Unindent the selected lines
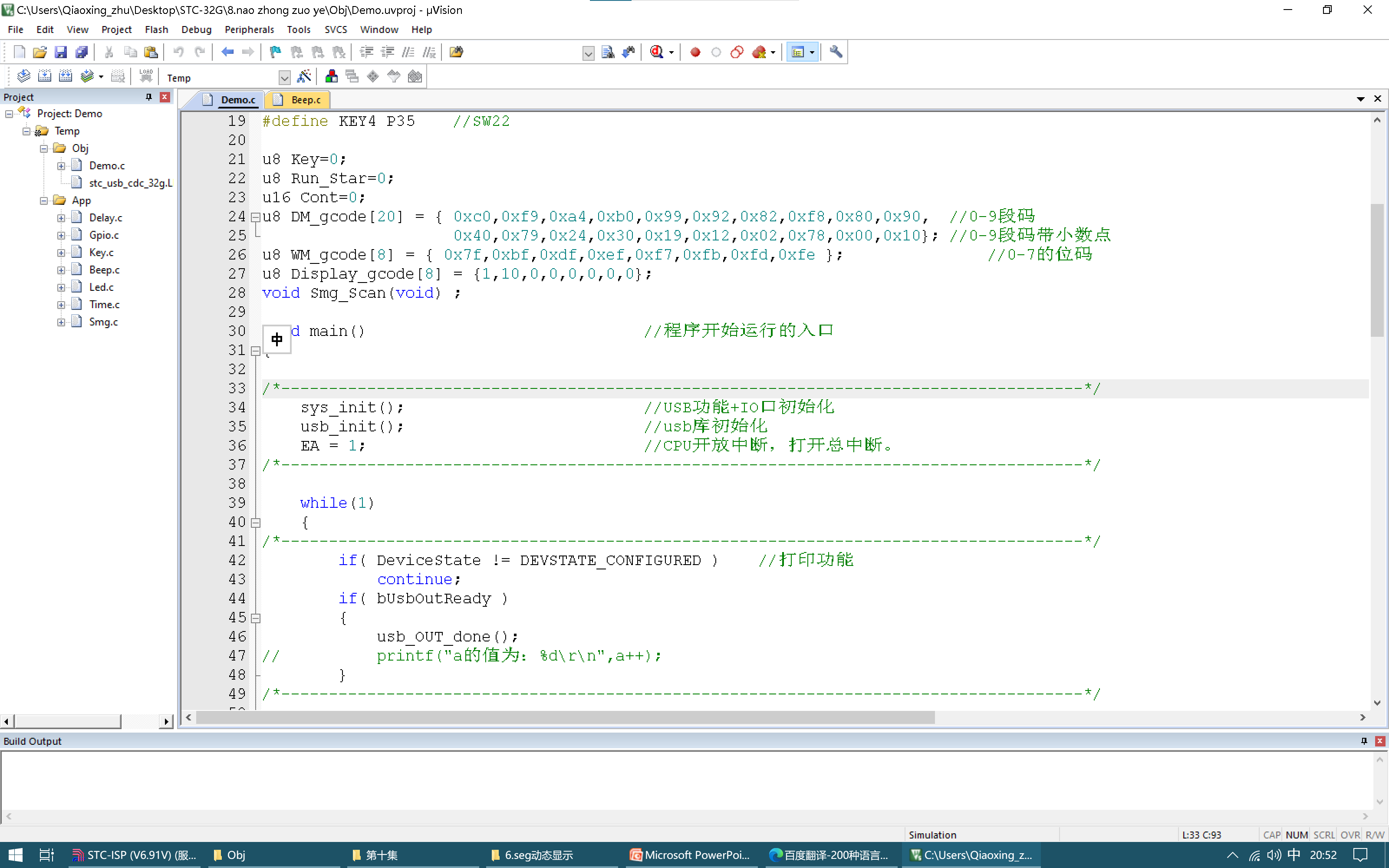The image size is (1389, 868). click(388, 52)
